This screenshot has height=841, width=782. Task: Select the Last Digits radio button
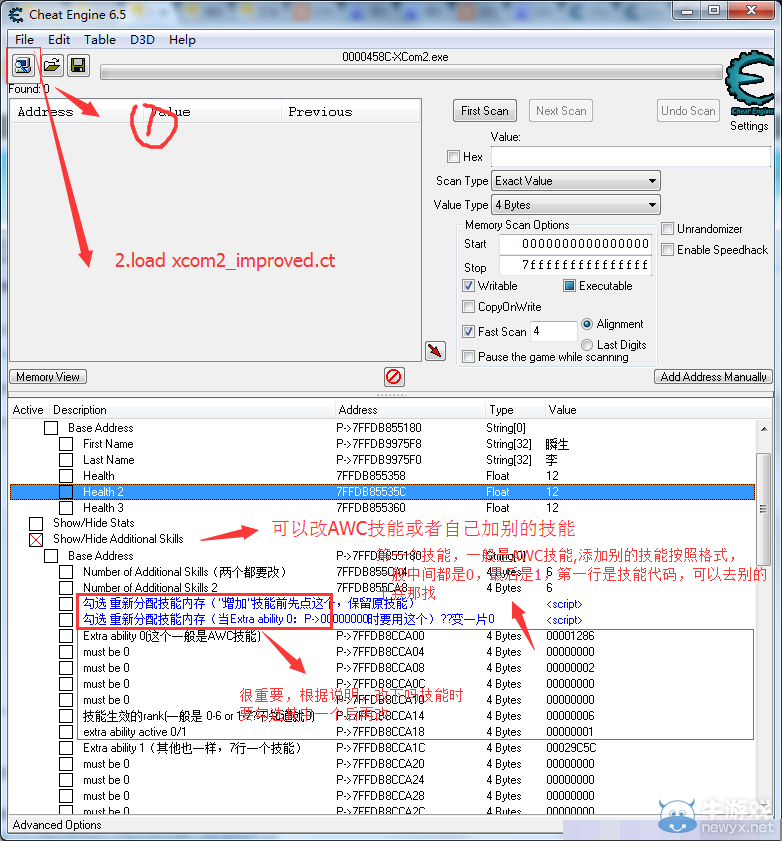(x=587, y=345)
